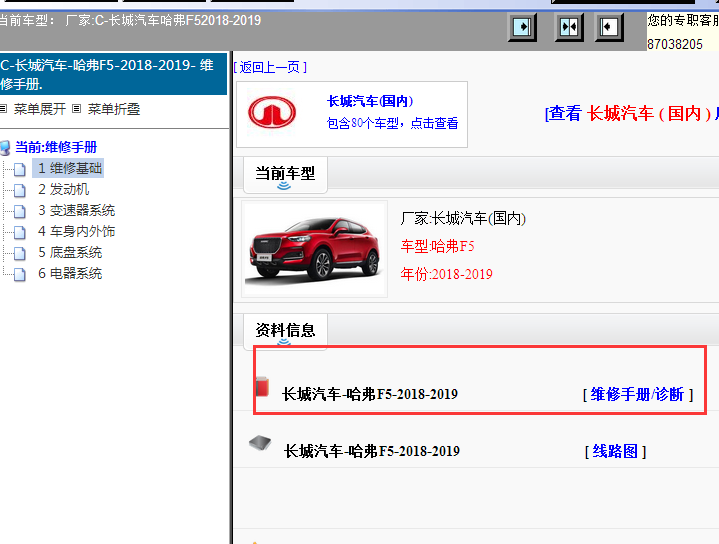
Task: Click the 当前:维修手册 root node
Action: pos(56,147)
